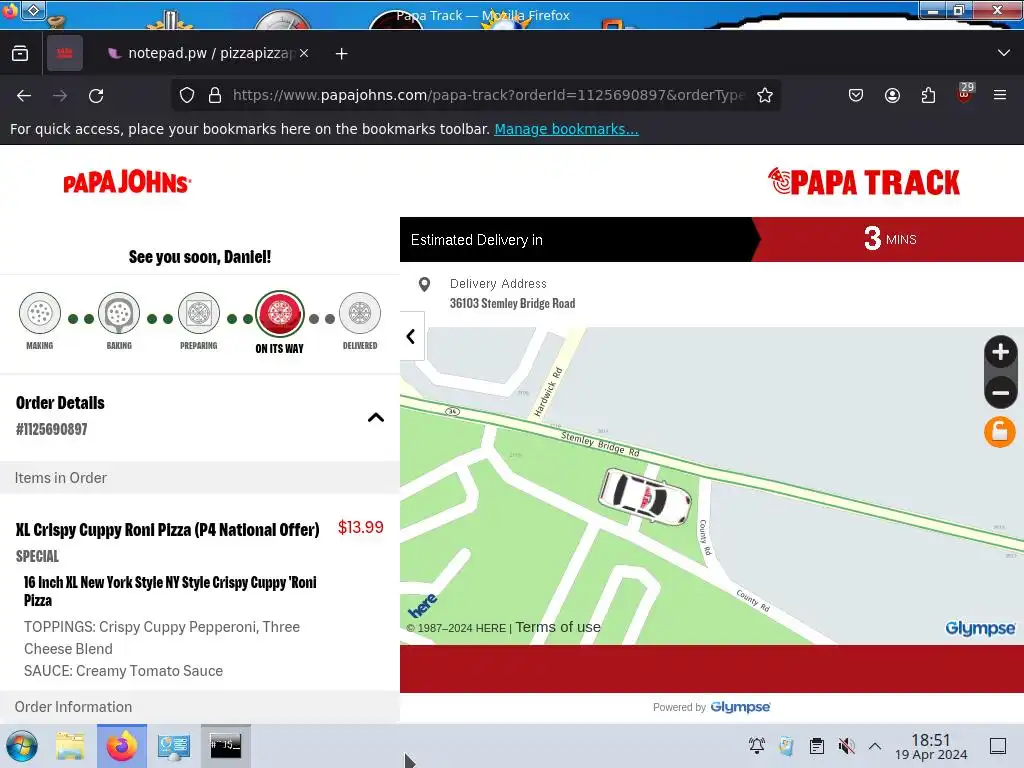Collapse the Order Details chevron
The image size is (1024, 768).
point(376,417)
